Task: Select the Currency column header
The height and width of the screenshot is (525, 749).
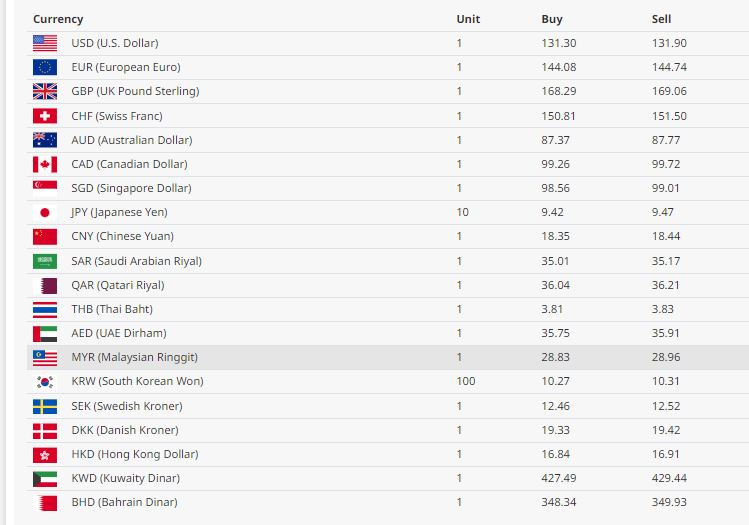Action: pos(58,19)
